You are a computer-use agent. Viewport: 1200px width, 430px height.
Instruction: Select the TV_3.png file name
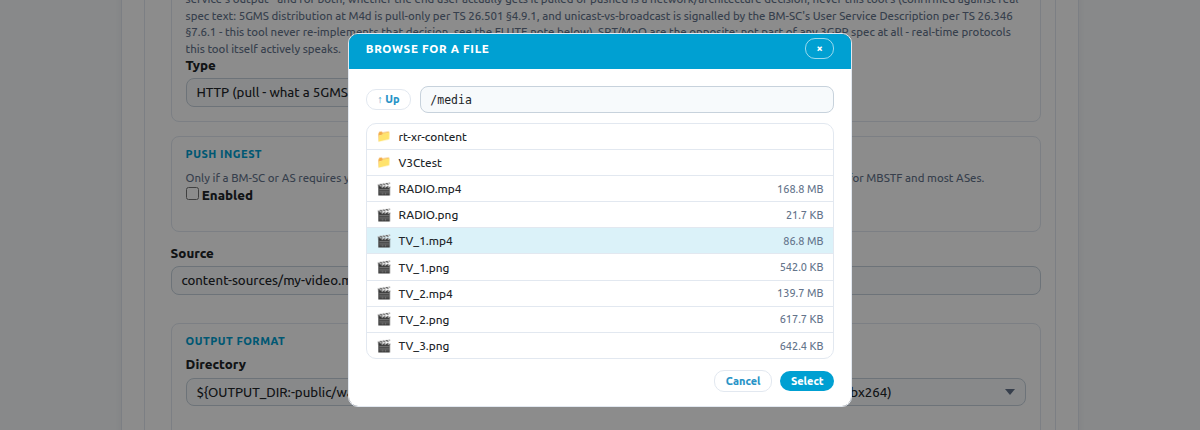pyautogui.click(x=424, y=345)
